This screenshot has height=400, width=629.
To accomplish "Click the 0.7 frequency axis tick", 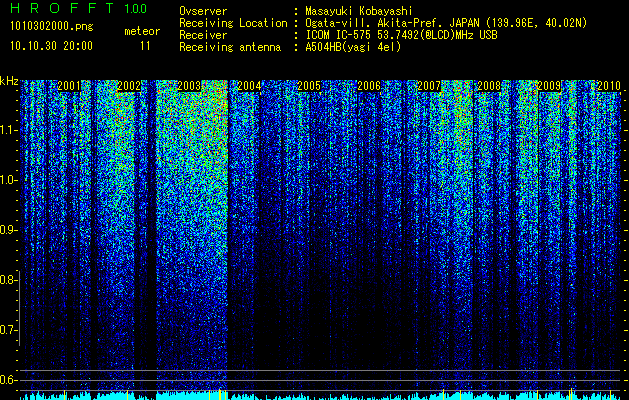I will pyautogui.click(x=8, y=330).
